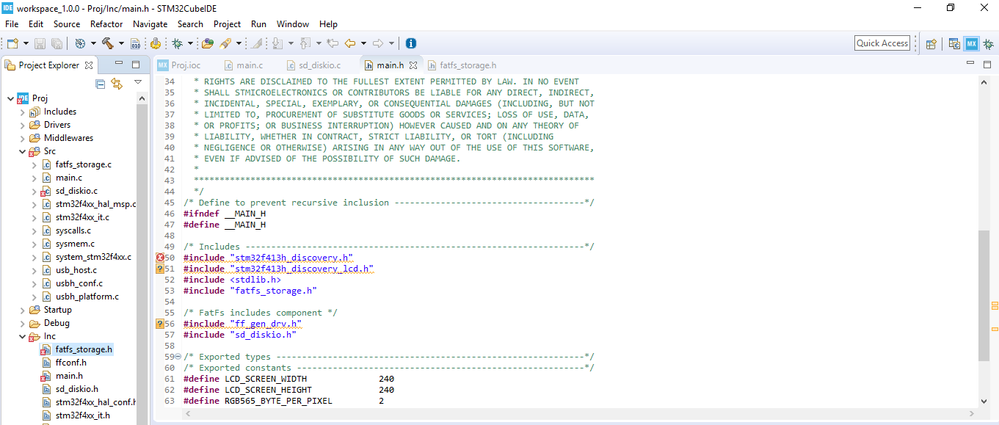
Task: Open the File menu
Action: 11,24
